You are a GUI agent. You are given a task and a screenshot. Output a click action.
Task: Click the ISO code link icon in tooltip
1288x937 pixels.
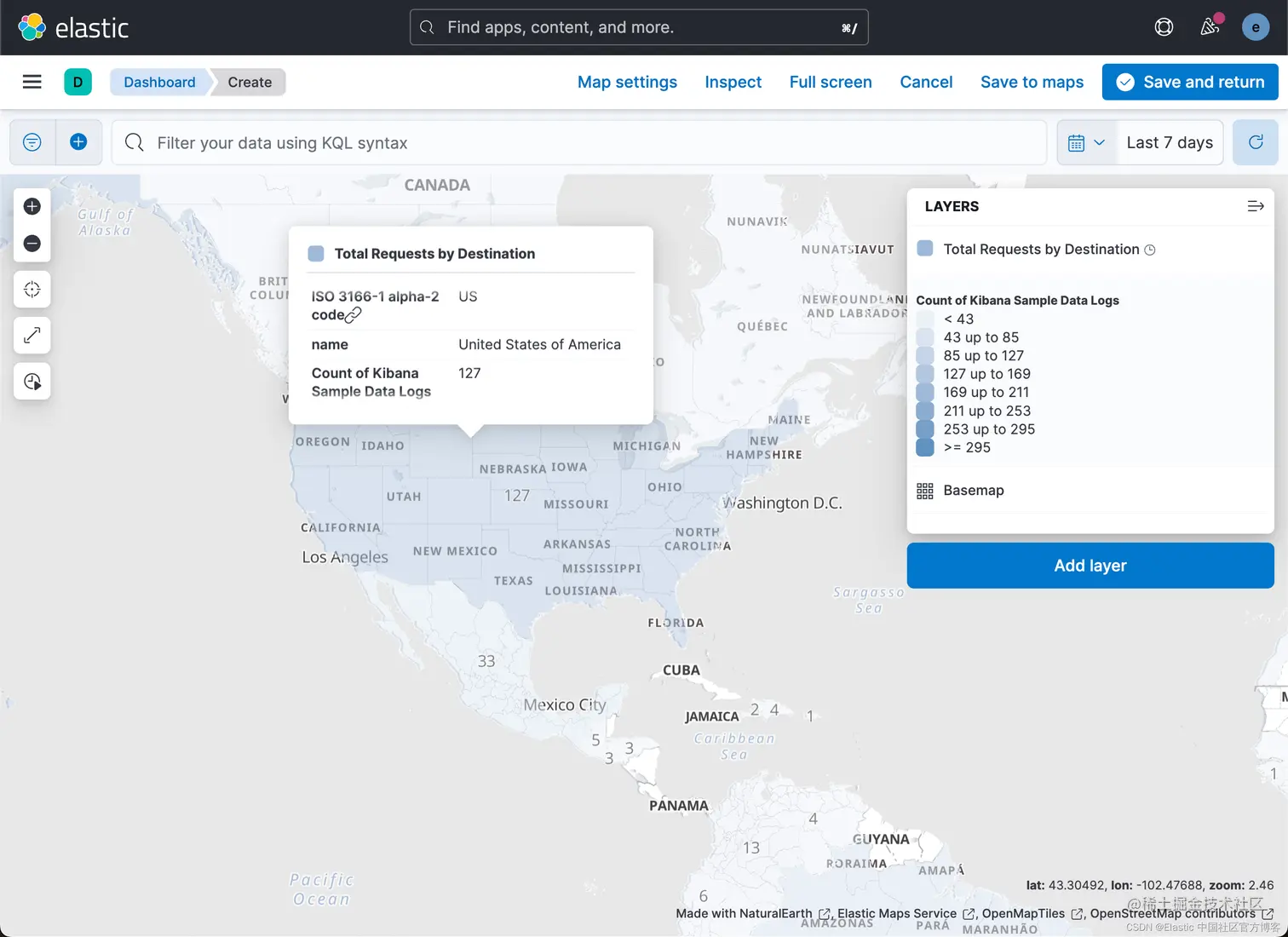click(354, 315)
